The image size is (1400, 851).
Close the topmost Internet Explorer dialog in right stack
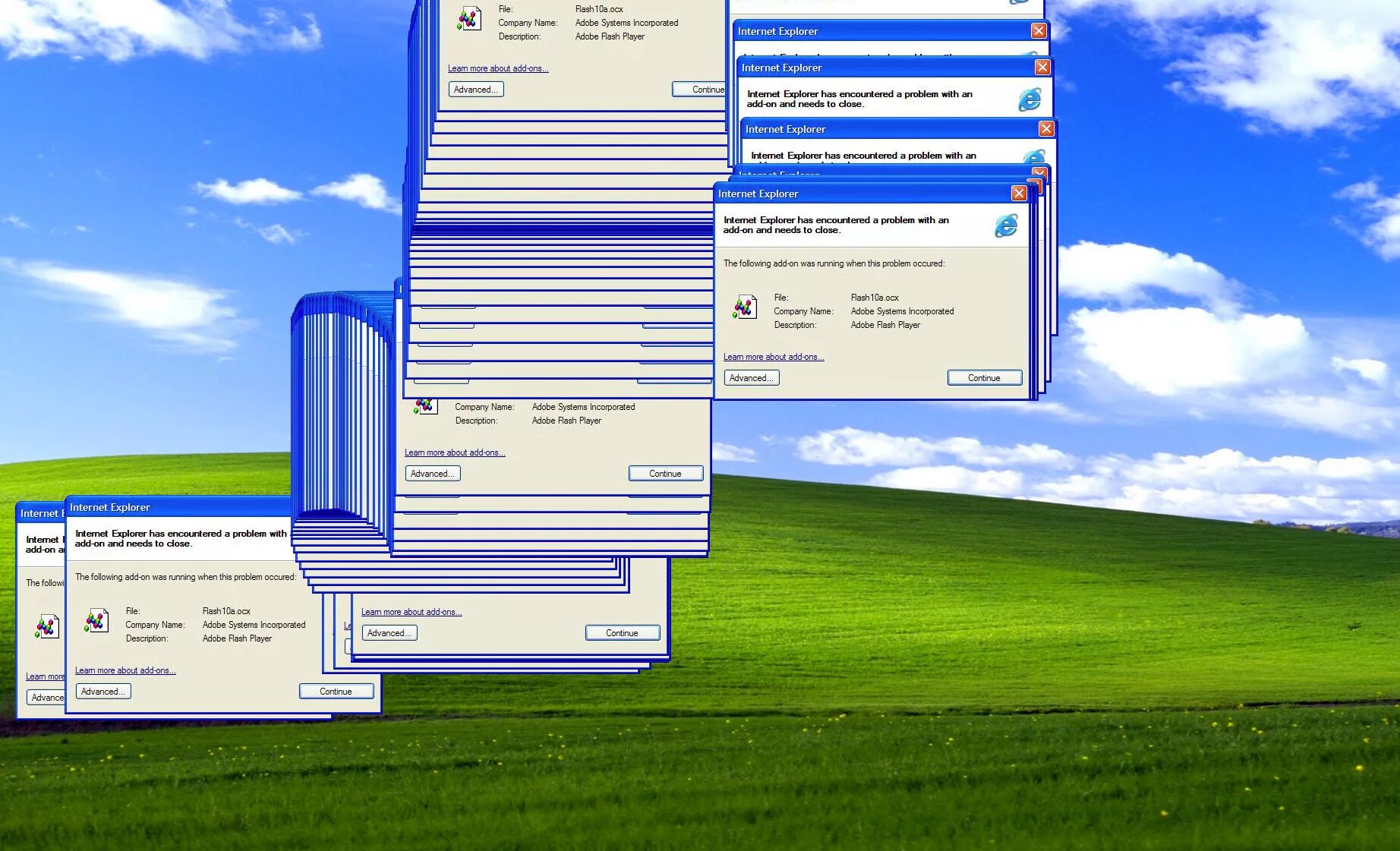click(x=1039, y=30)
